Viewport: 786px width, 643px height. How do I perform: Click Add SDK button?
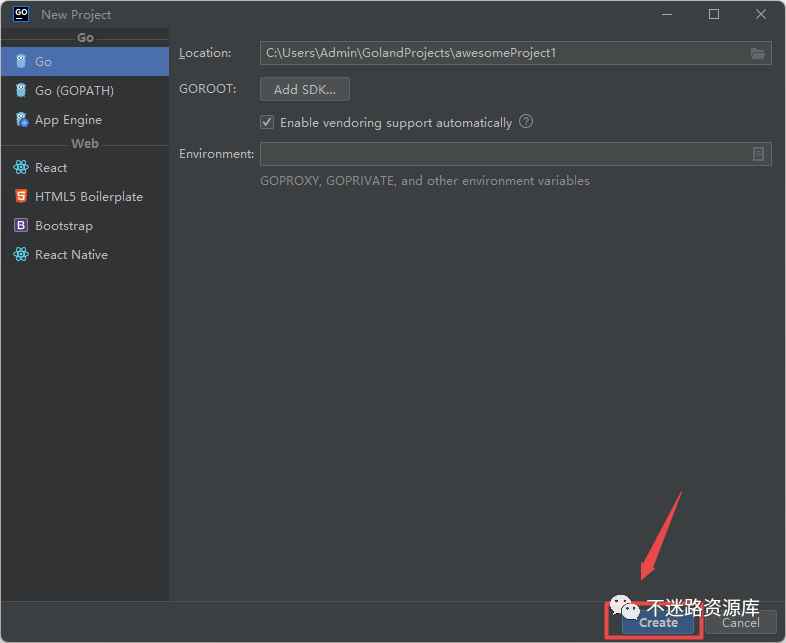pos(305,89)
